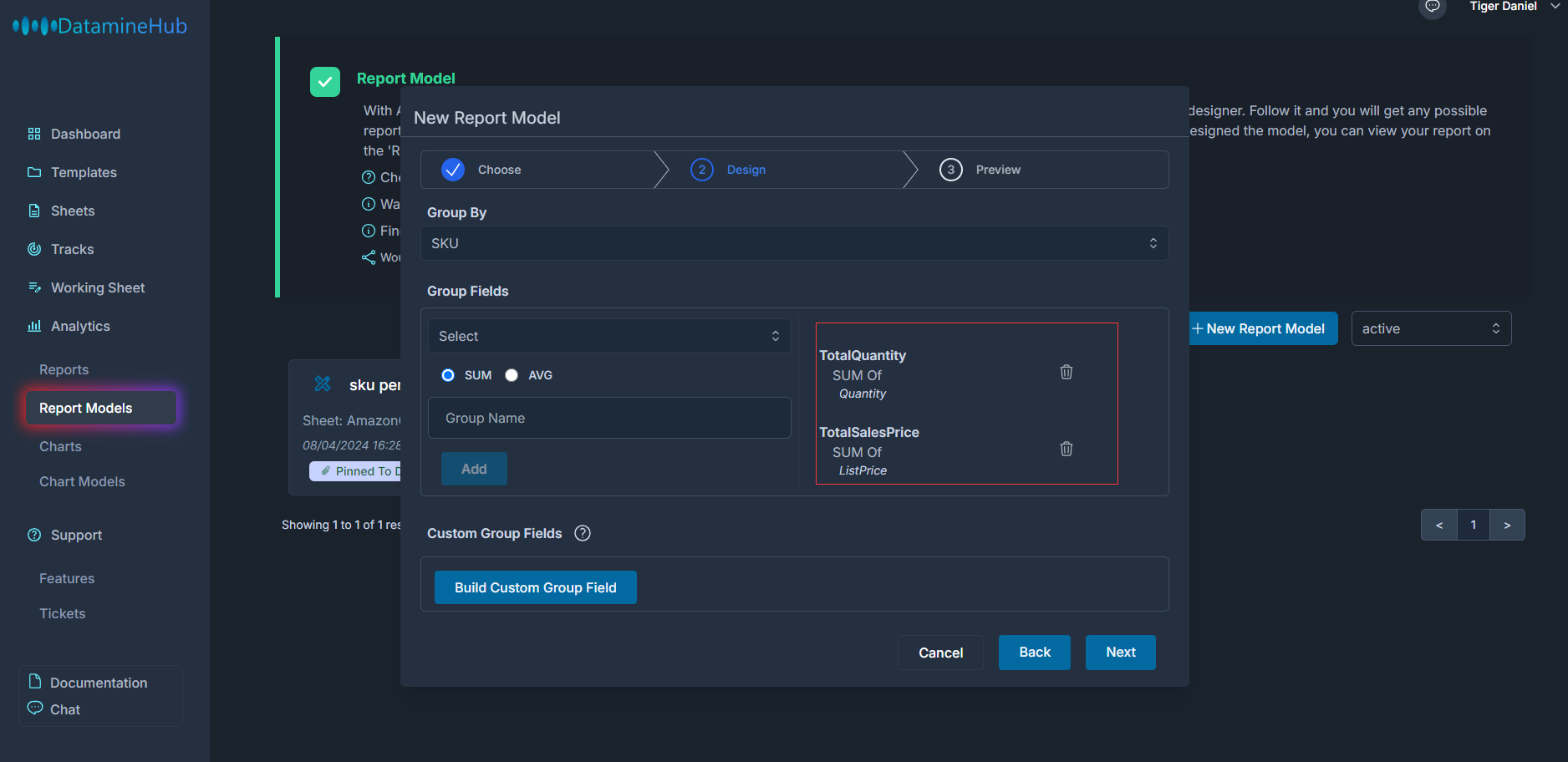Click the step 2 Design circle
1568x762 pixels.
pyautogui.click(x=702, y=170)
